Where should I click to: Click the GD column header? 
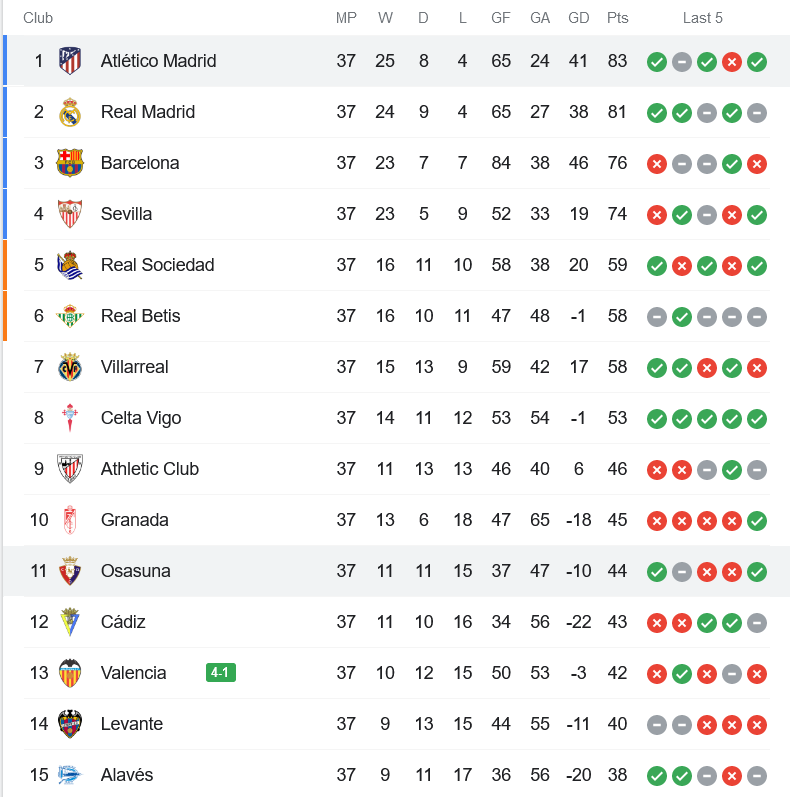(x=579, y=18)
